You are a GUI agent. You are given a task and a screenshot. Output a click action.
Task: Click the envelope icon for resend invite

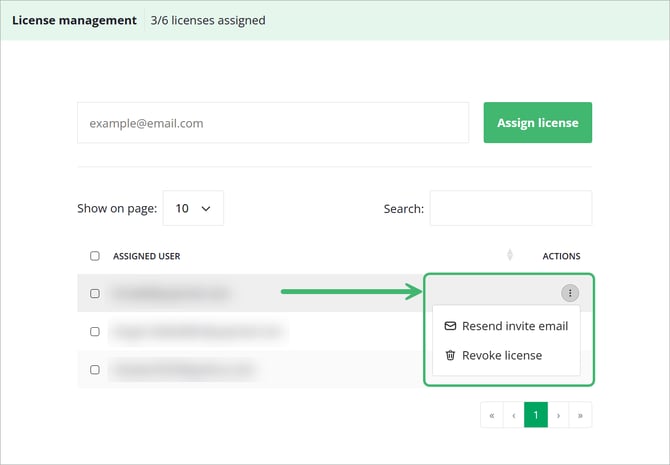coord(450,326)
